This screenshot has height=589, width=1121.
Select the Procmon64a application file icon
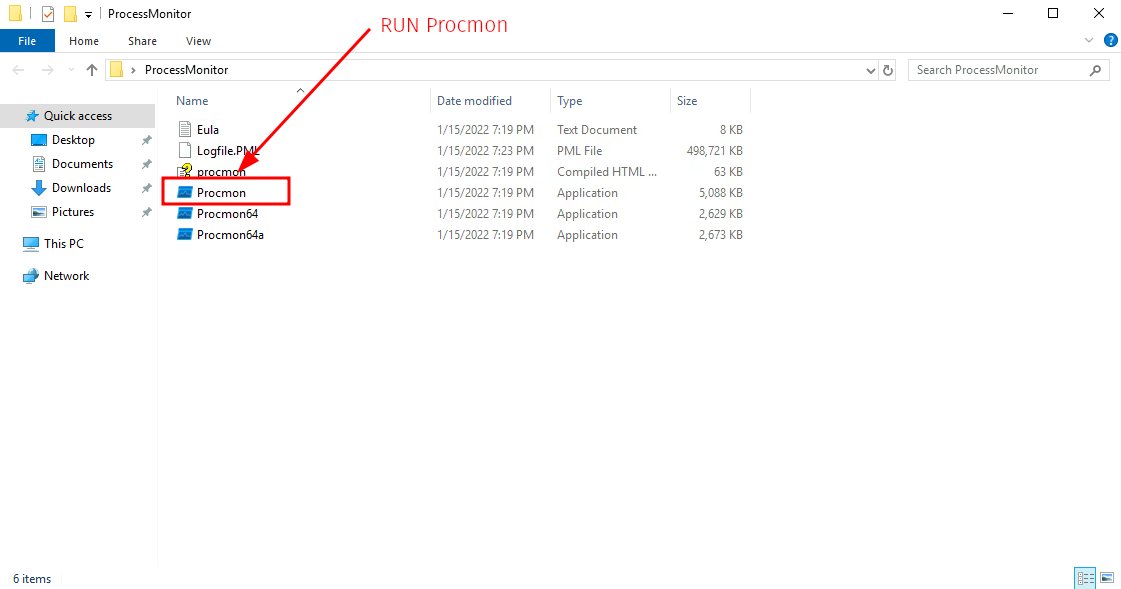pos(184,235)
